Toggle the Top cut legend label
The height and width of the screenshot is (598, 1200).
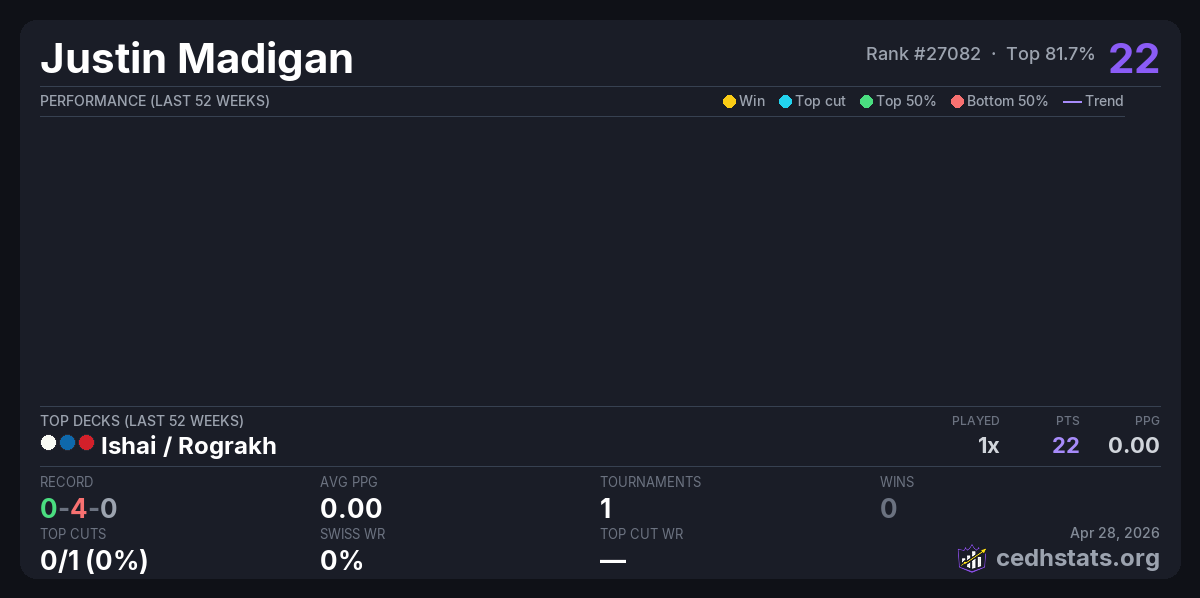(820, 101)
